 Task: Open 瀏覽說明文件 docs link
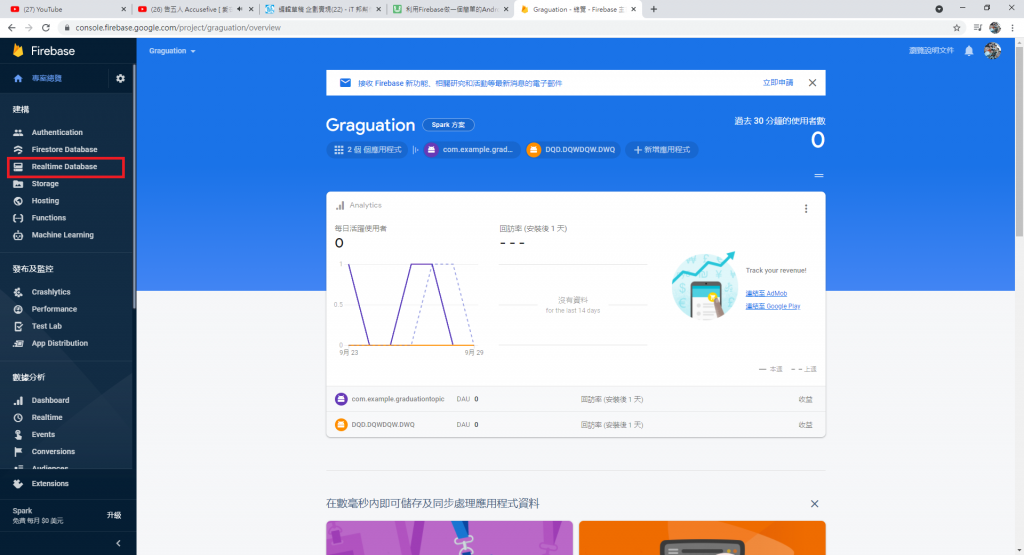point(931,51)
